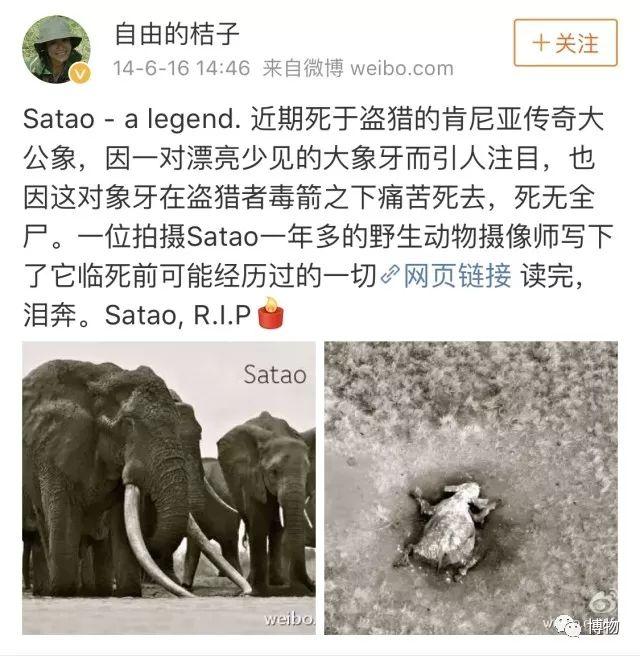This screenshot has width=640, height=656.
Task: Click the source label 来自微博 weibo.com
Action: point(358,67)
